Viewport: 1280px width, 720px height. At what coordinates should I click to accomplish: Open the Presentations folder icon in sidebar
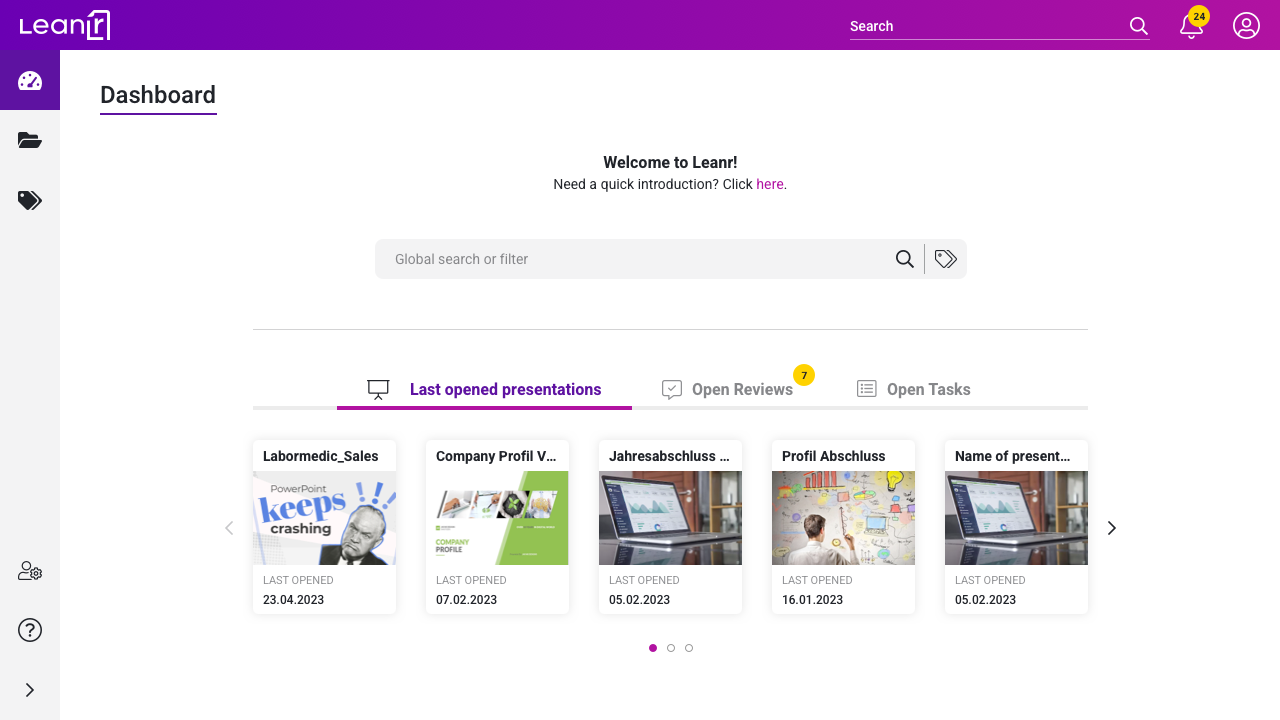pyautogui.click(x=29, y=140)
